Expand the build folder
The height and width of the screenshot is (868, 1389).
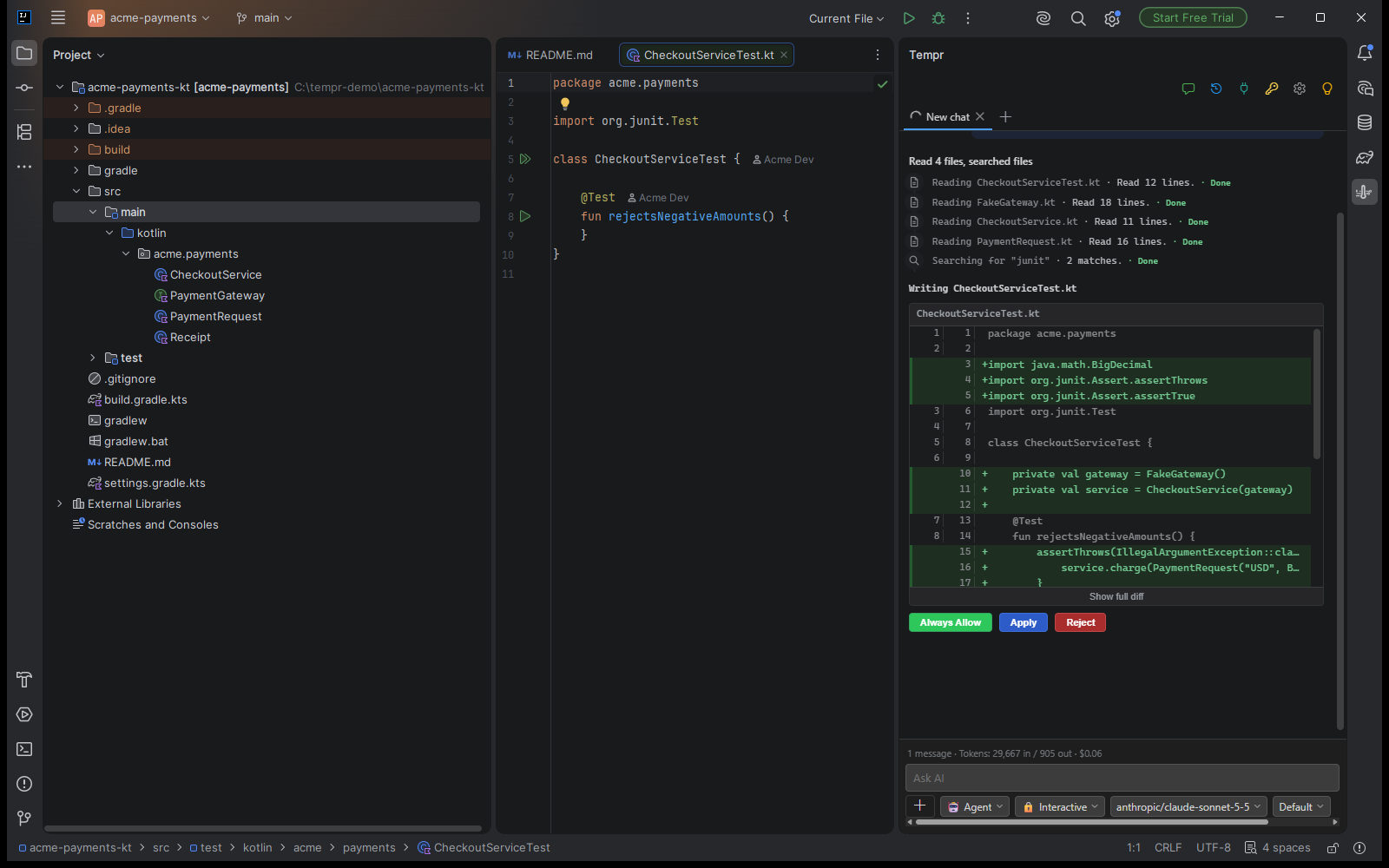coord(76,149)
